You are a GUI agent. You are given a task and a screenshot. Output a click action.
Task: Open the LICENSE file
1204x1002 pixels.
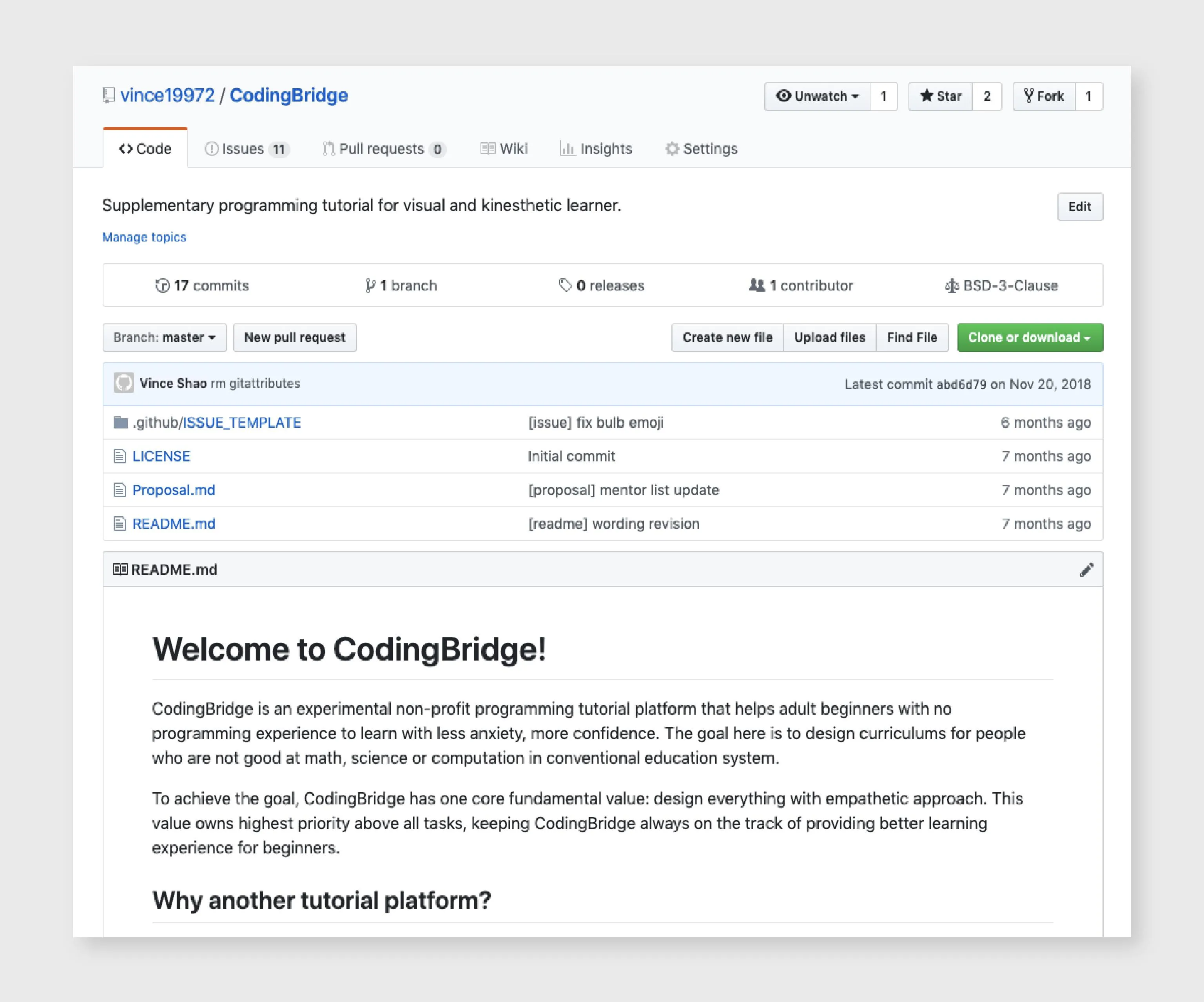tap(161, 457)
